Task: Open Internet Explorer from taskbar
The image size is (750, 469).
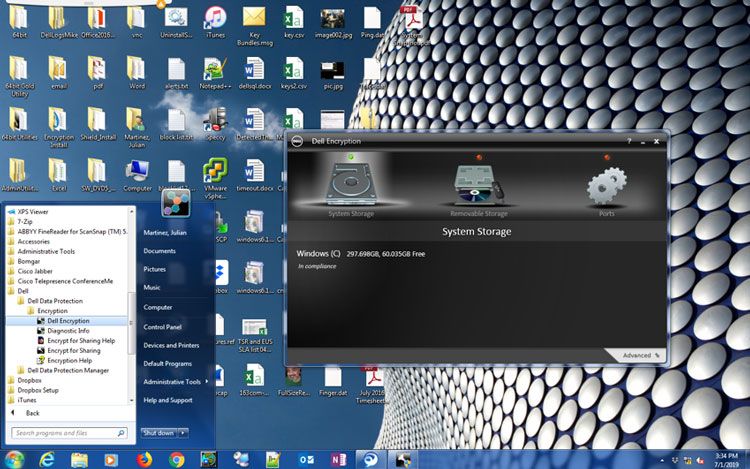Action: tap(47, 459)
